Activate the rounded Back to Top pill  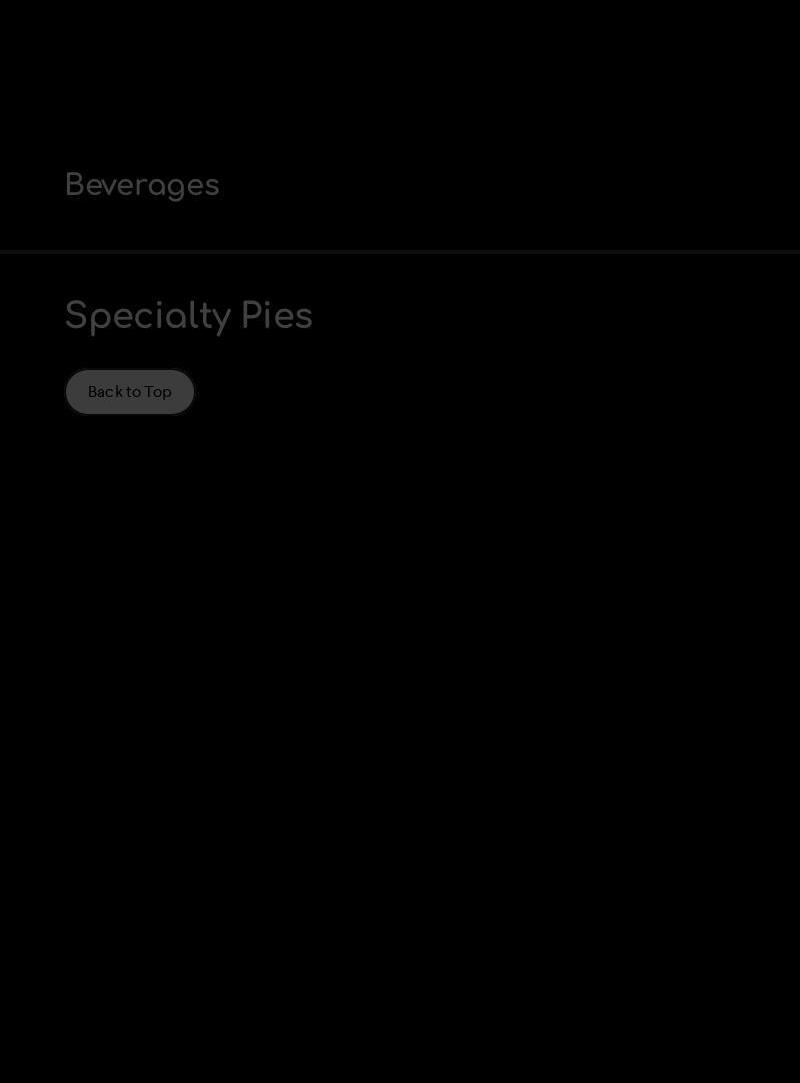pos(130,392)
